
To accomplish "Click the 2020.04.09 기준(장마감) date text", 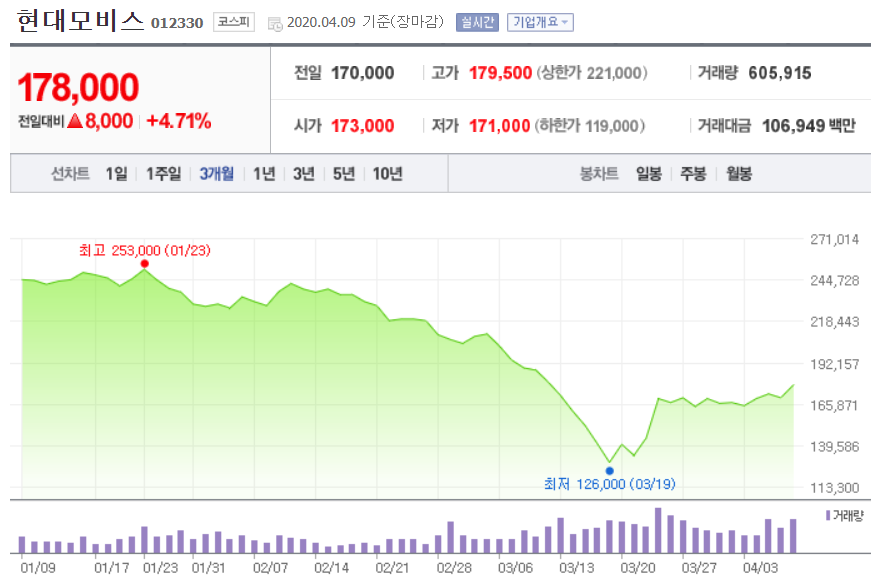I will 366,22.
